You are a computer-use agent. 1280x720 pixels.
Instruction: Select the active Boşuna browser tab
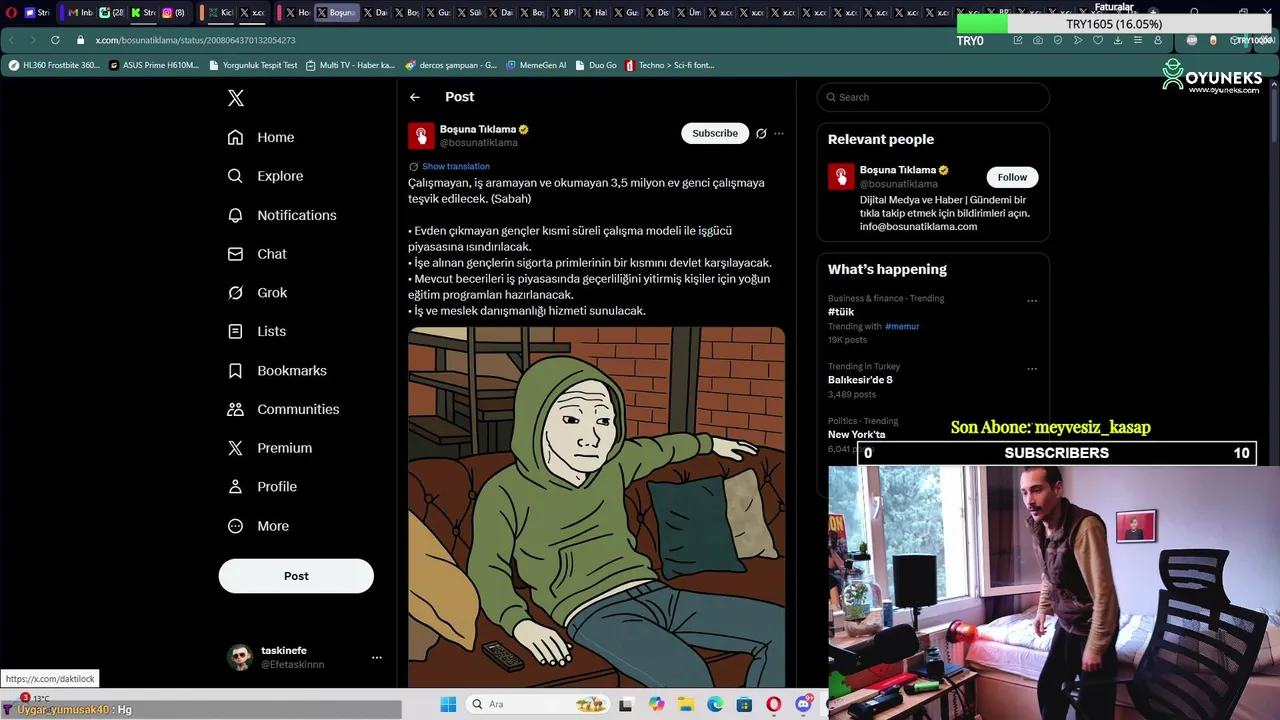336,13
